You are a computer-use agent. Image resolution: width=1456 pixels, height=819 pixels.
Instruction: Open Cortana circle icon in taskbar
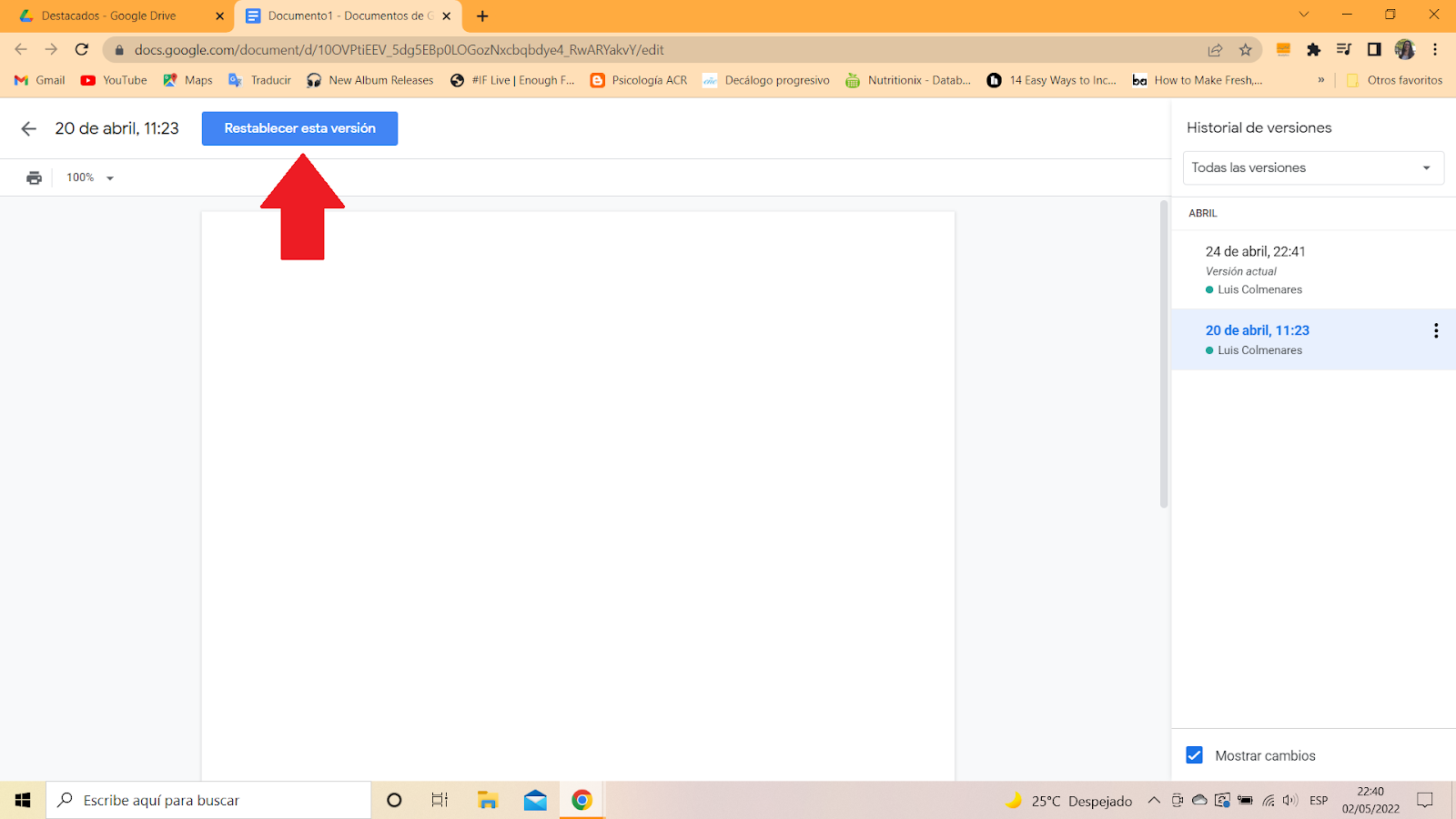[394, 800]
